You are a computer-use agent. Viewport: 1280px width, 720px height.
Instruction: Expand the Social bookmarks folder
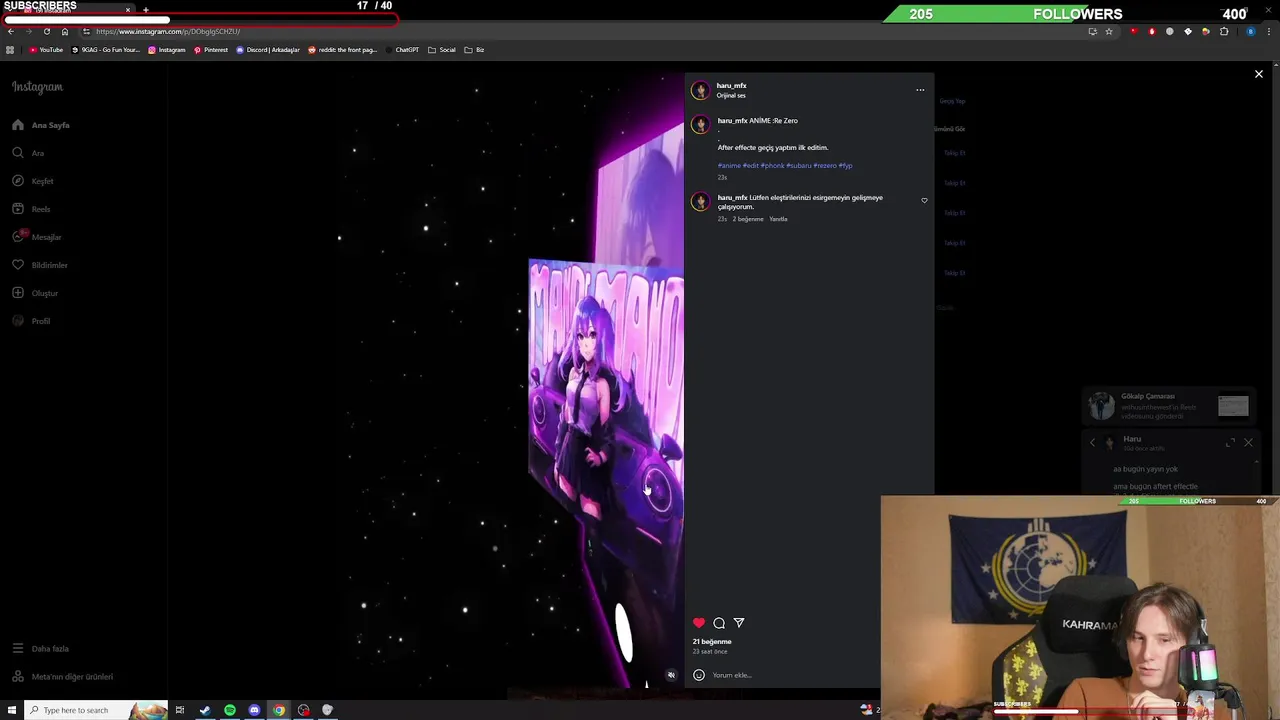point(441,50)
